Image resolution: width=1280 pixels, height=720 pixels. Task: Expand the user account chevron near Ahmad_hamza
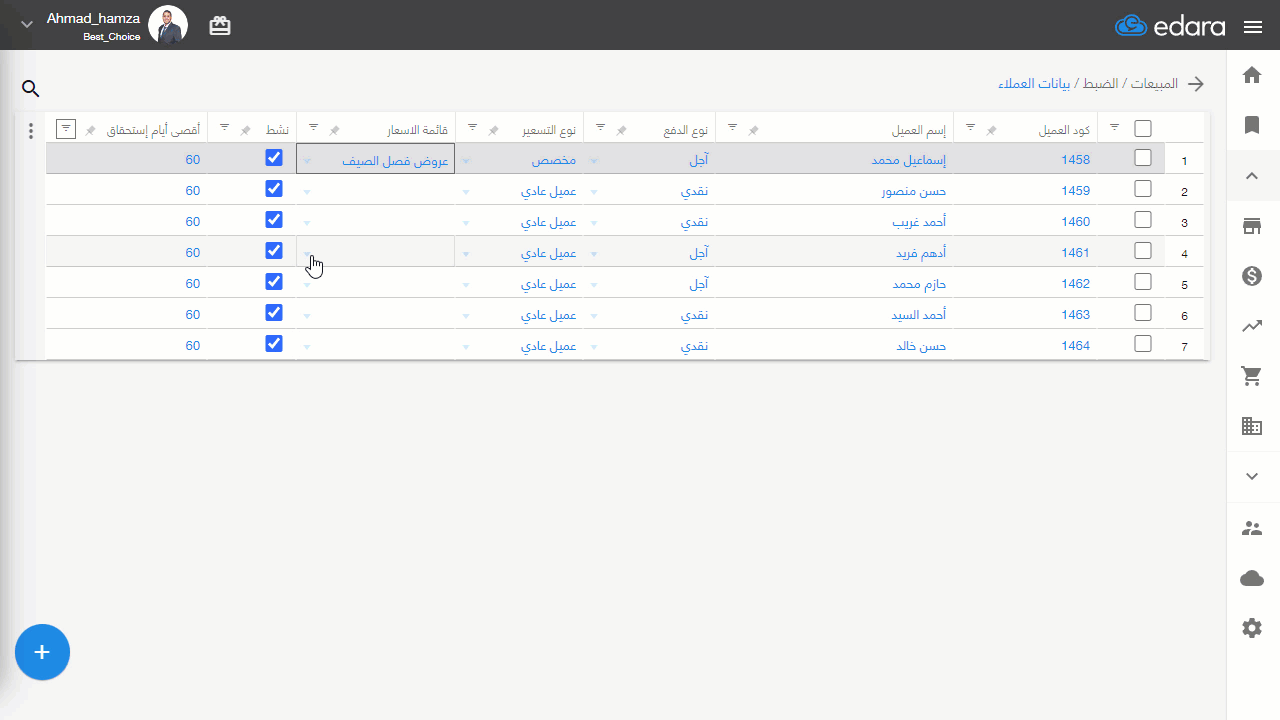tap(27, 24)
